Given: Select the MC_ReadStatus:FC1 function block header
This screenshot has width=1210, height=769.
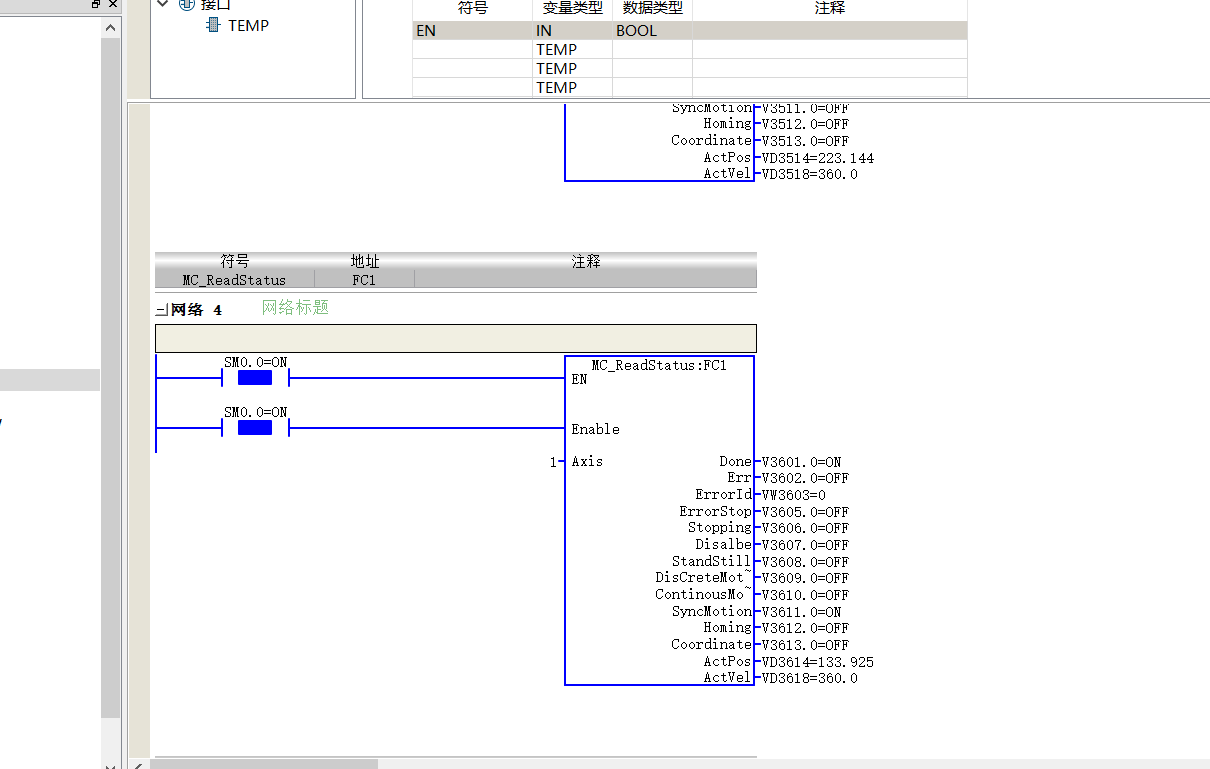Looking at the screenshot, I should pyautogui.click(x=659, y=365).
